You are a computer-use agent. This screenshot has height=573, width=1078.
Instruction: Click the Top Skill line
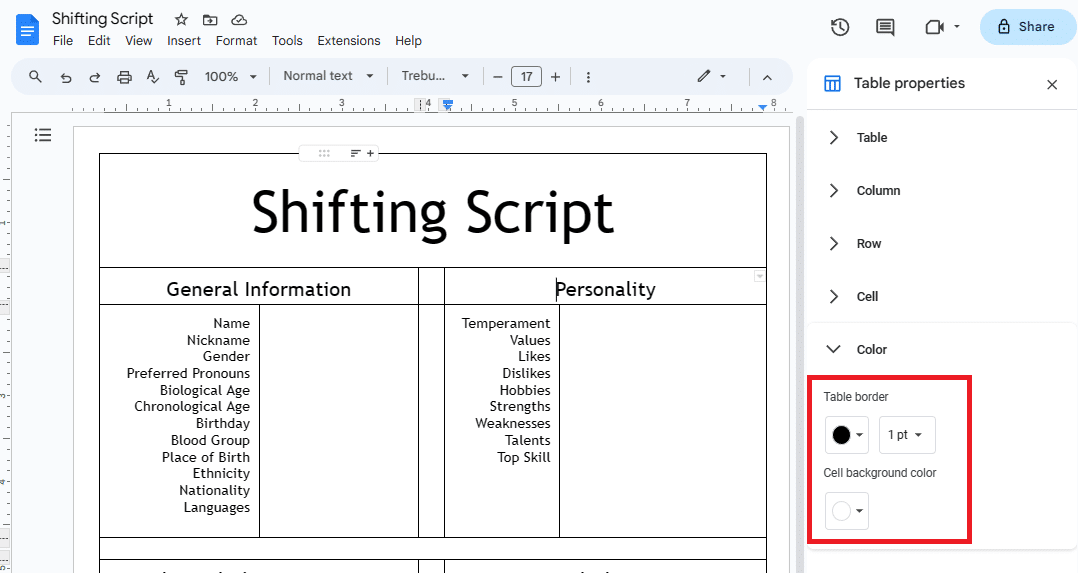click(524, 457)
